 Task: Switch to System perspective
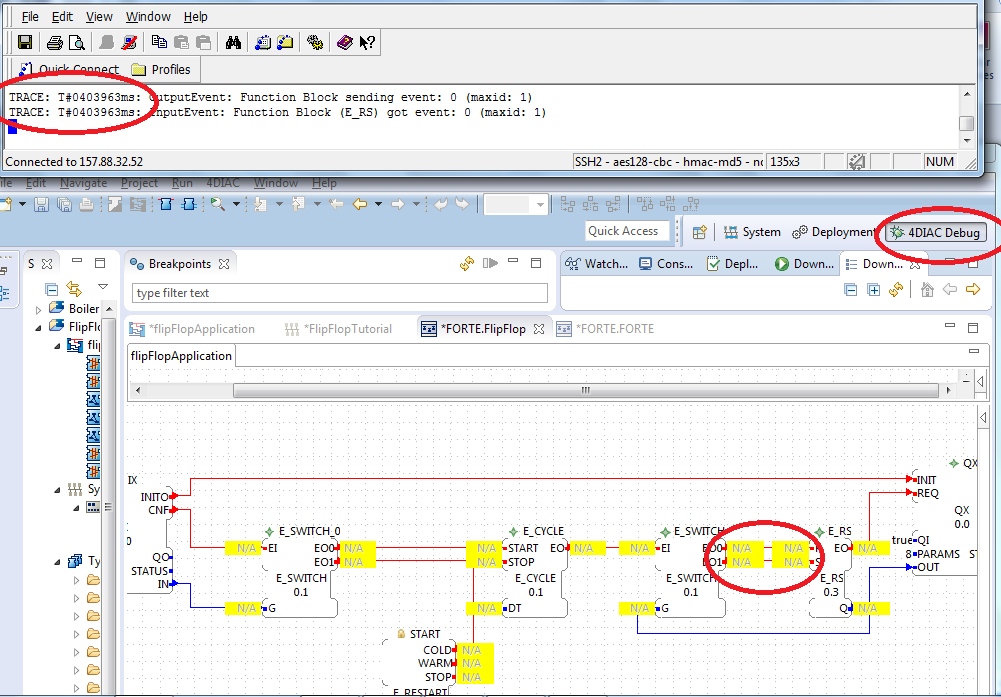tap(752, 232)
